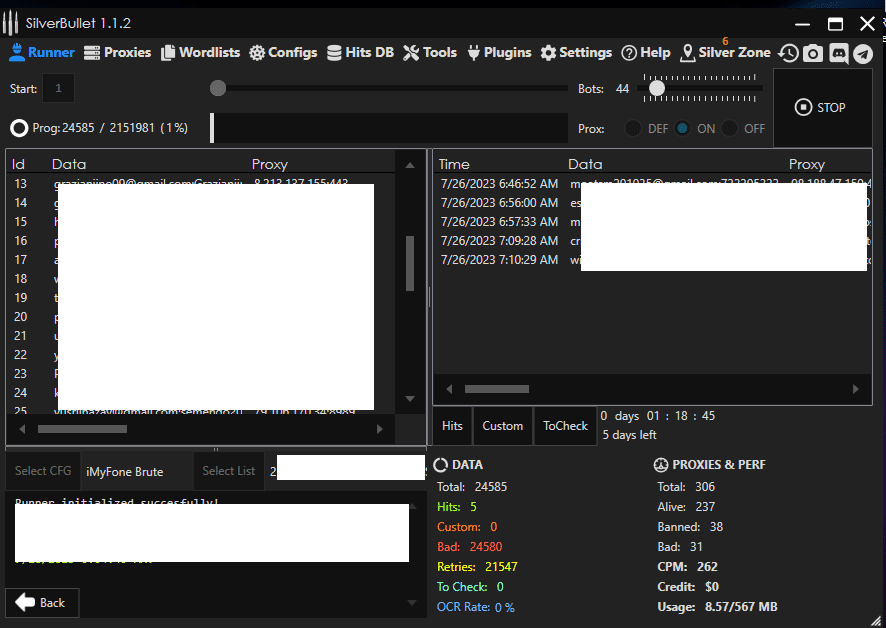The height and width of the screenshot is (628, 886).
Task: Select the OFF proxy mode radio
Action: [731, 128]
